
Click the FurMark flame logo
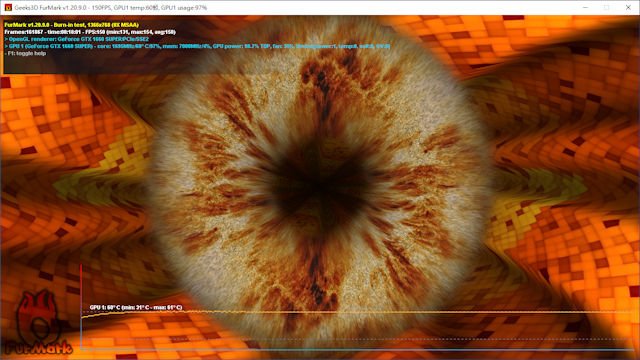click(39, 323)
